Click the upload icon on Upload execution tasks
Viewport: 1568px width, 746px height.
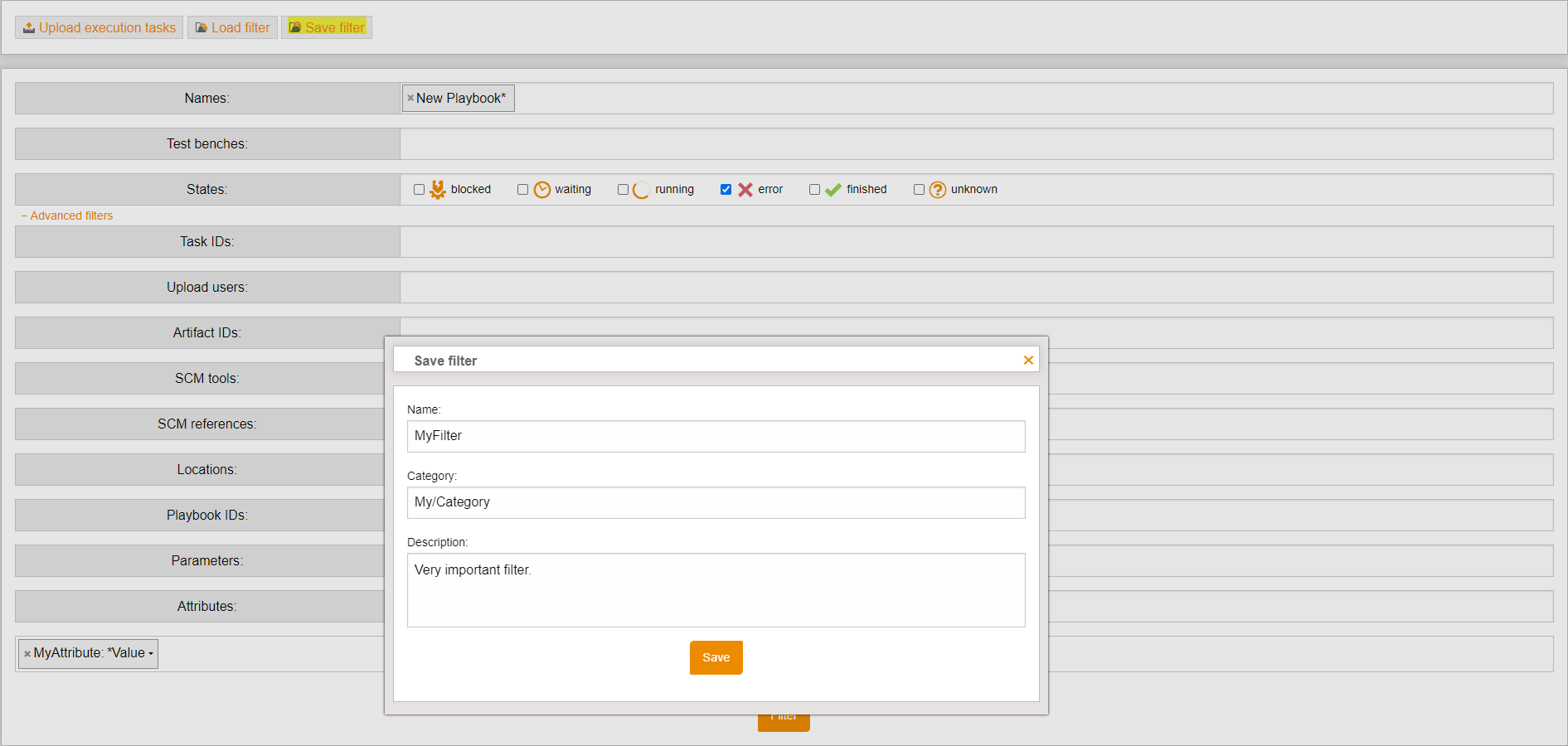[28, 27]
